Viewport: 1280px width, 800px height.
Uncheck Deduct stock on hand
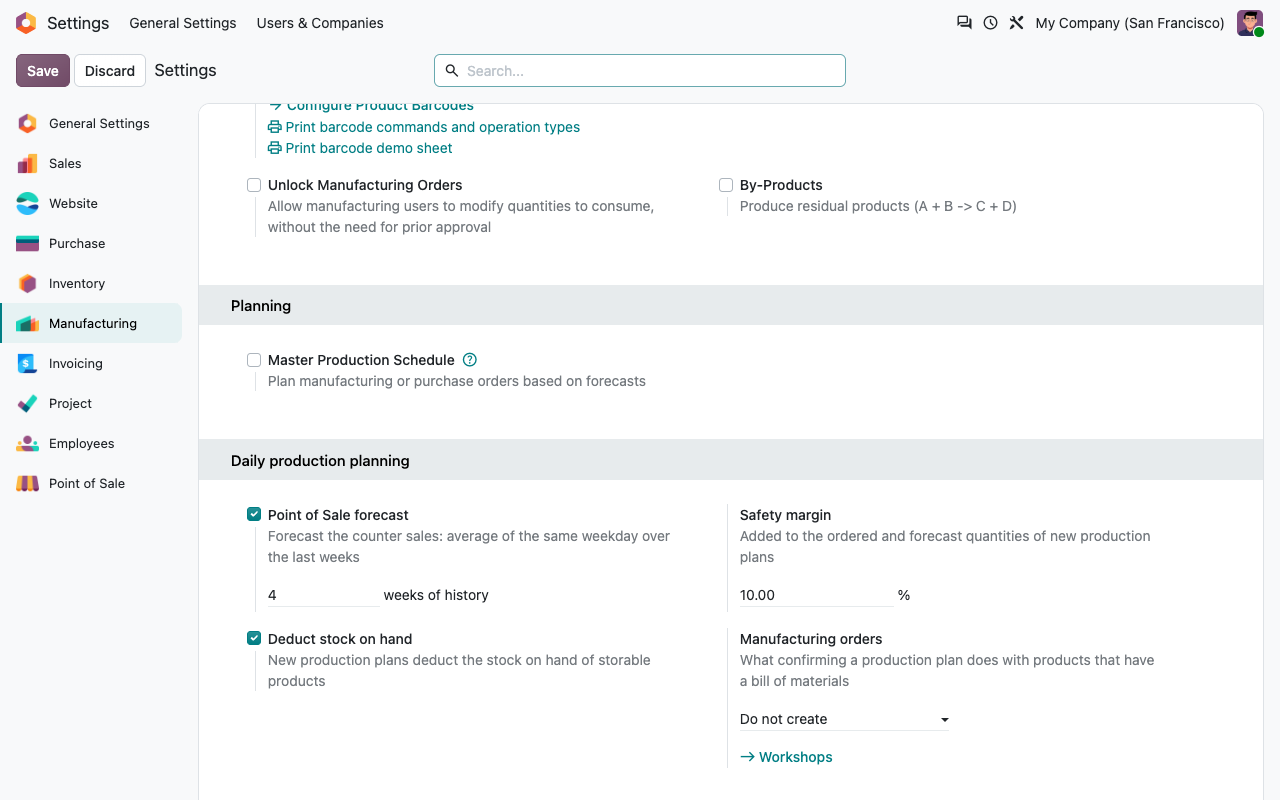point(254,639)
